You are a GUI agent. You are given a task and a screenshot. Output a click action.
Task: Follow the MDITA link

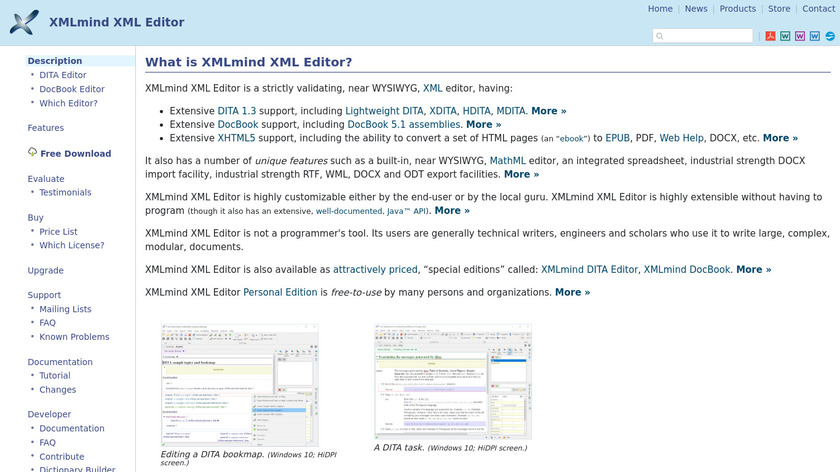click(x=511, y=111)
